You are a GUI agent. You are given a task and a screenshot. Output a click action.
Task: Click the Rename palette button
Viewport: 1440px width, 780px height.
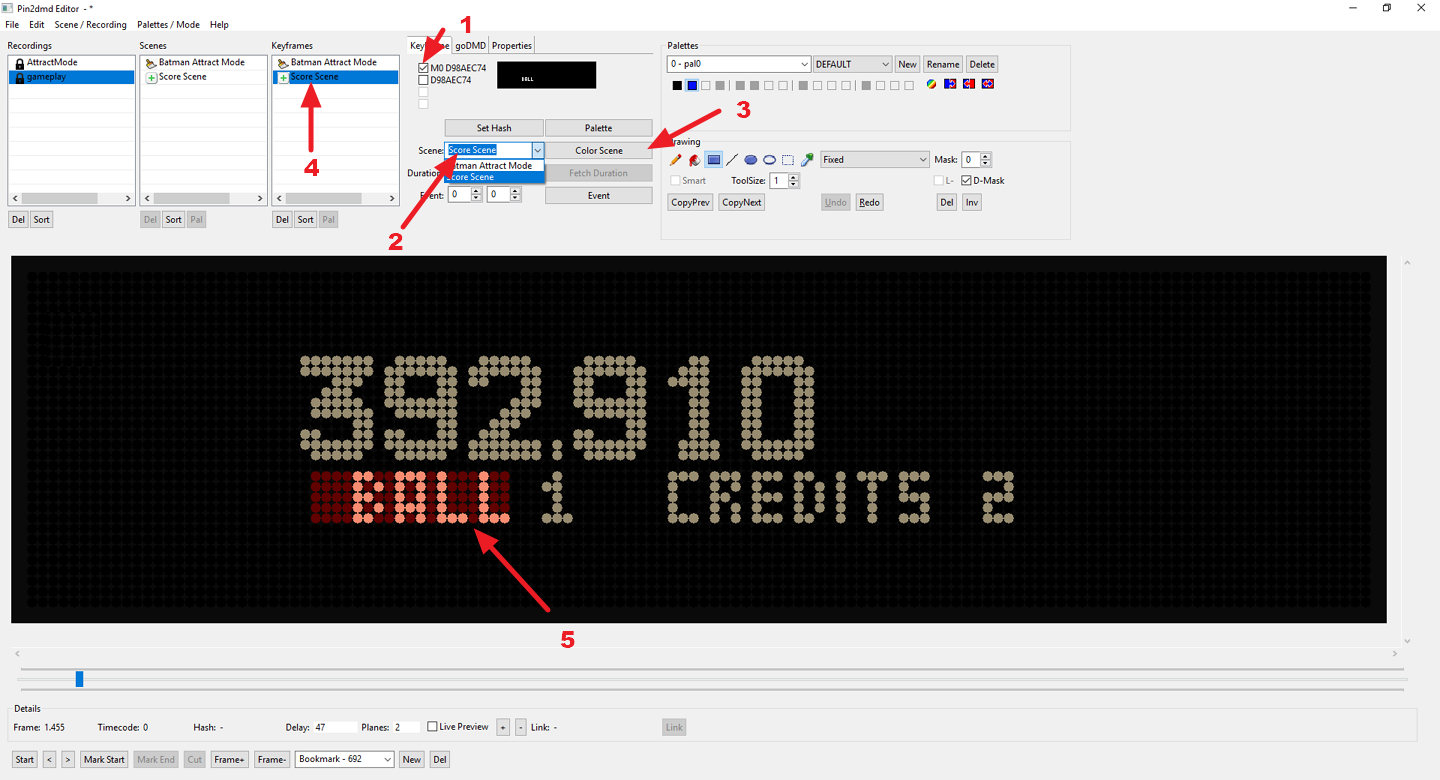click(x=943, y=64)
